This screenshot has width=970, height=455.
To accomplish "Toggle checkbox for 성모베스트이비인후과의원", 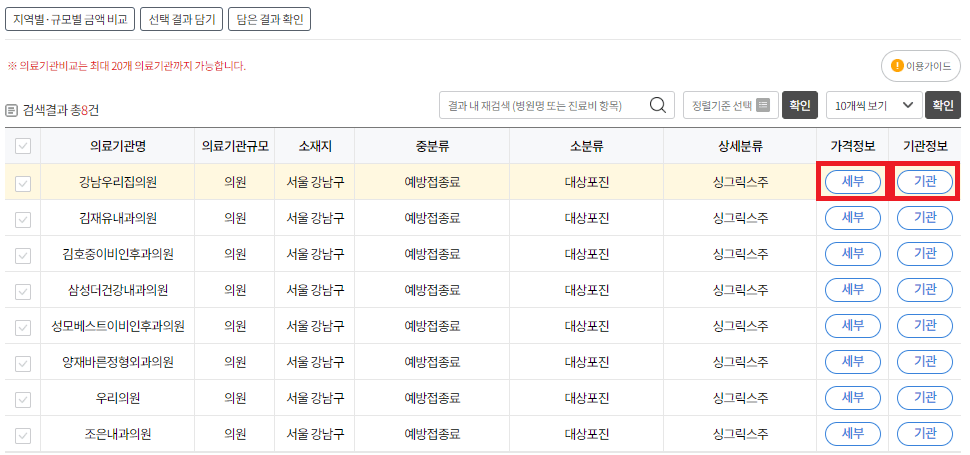I will tap(23, 326).
